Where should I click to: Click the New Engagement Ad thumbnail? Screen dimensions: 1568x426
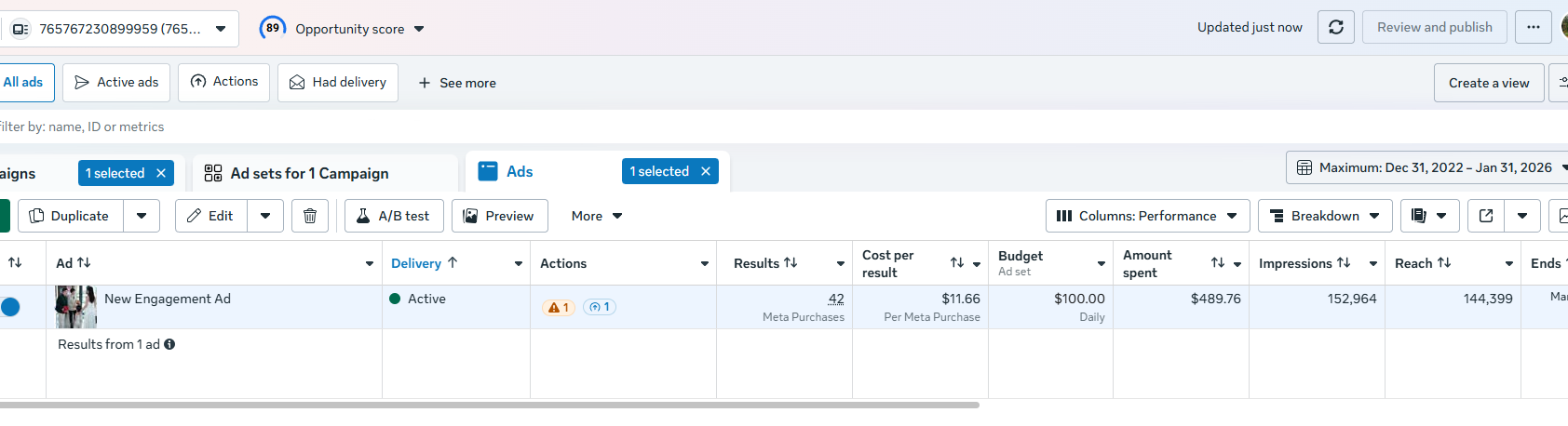[75, 307]
